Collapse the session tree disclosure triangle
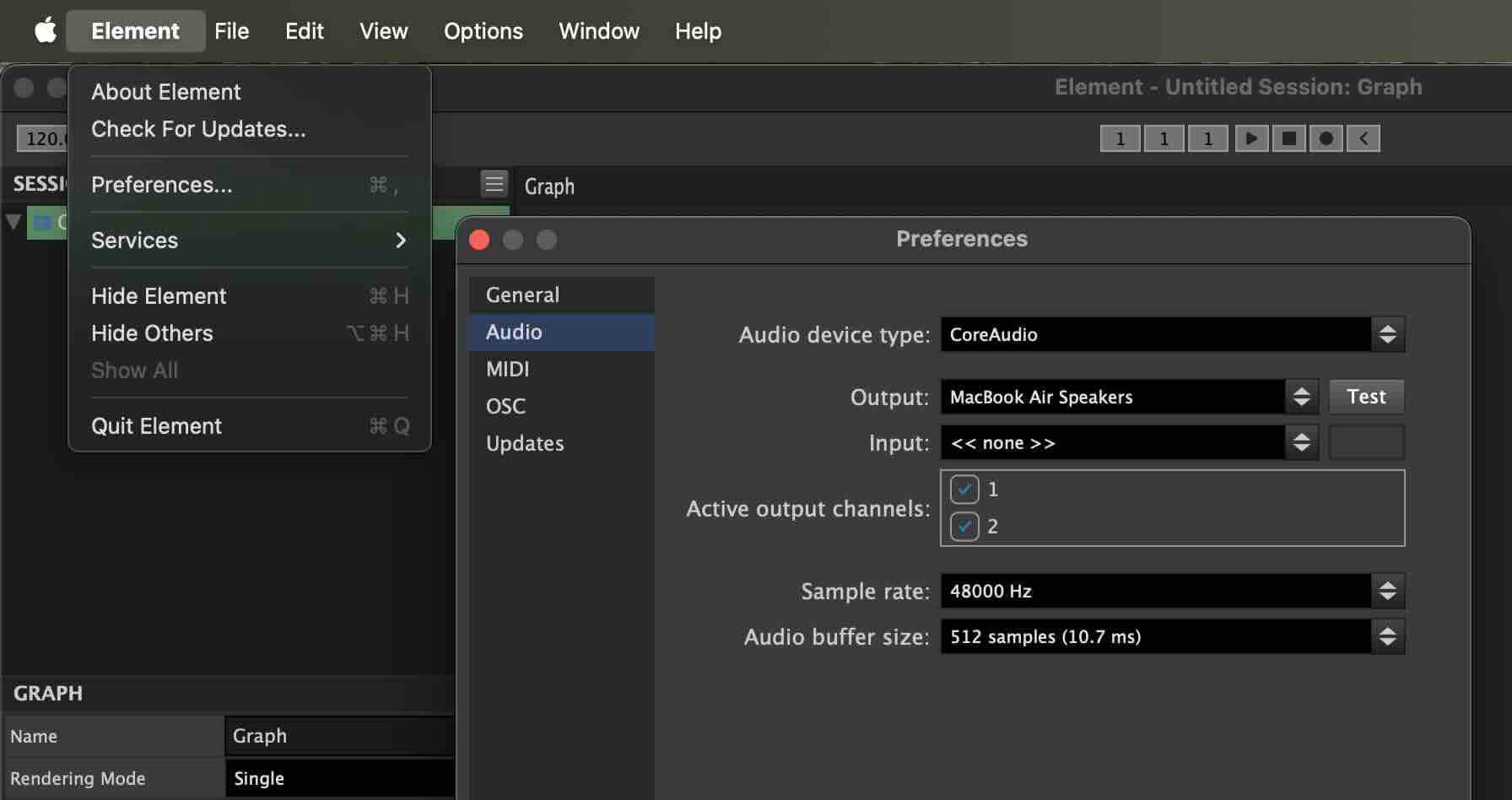The width and height of the screenshot is (1512, 800). click(x=13, y=222)
